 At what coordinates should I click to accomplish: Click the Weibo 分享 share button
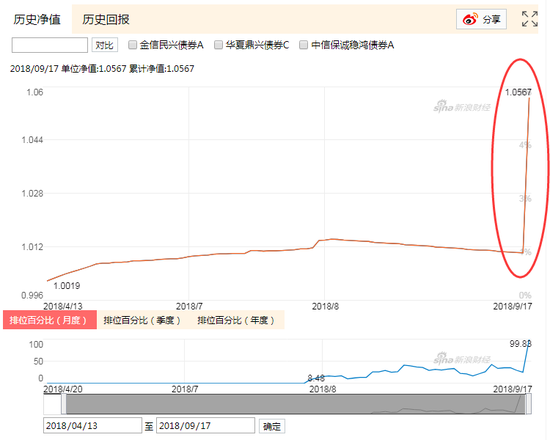pos(481,19)
